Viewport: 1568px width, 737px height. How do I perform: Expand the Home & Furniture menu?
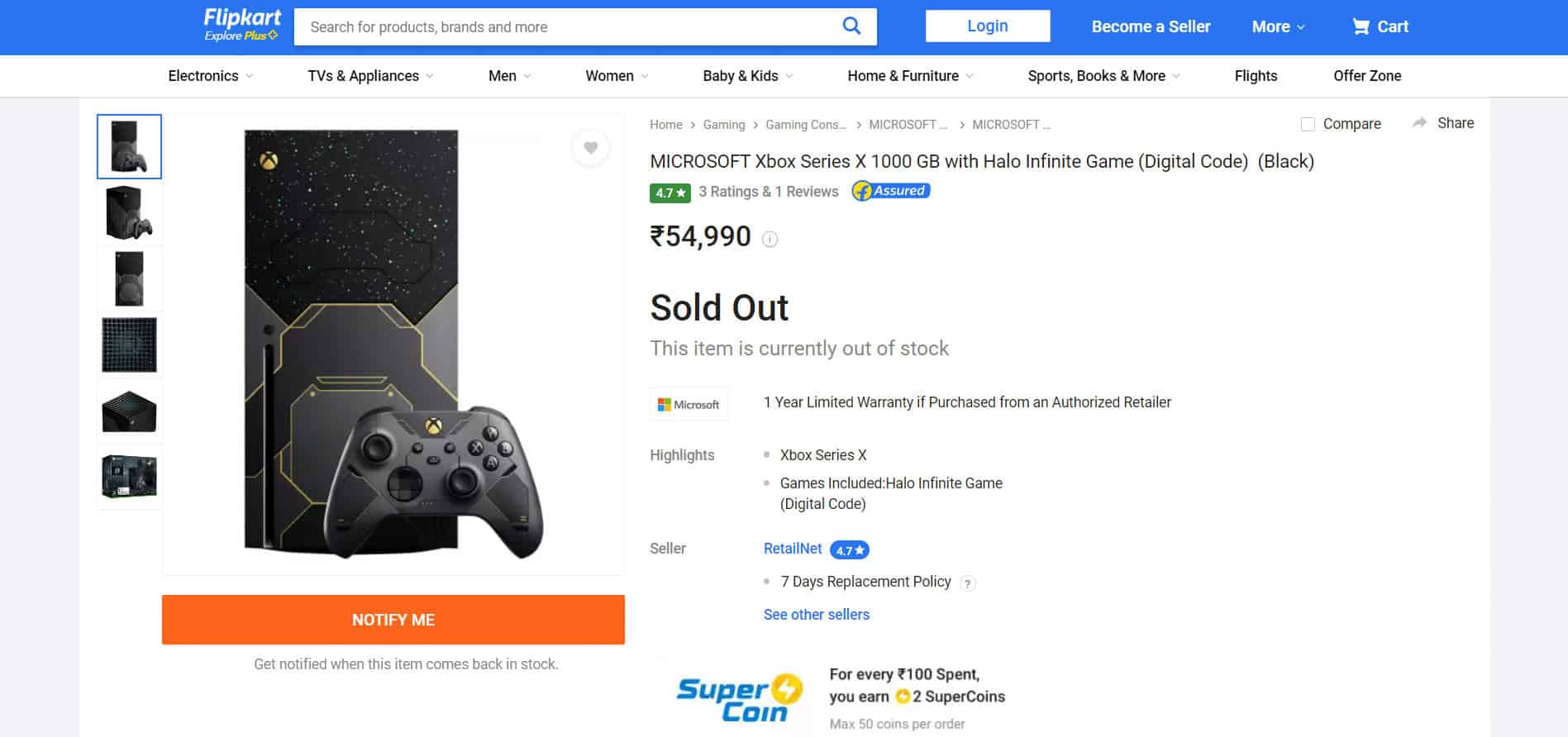908,75
